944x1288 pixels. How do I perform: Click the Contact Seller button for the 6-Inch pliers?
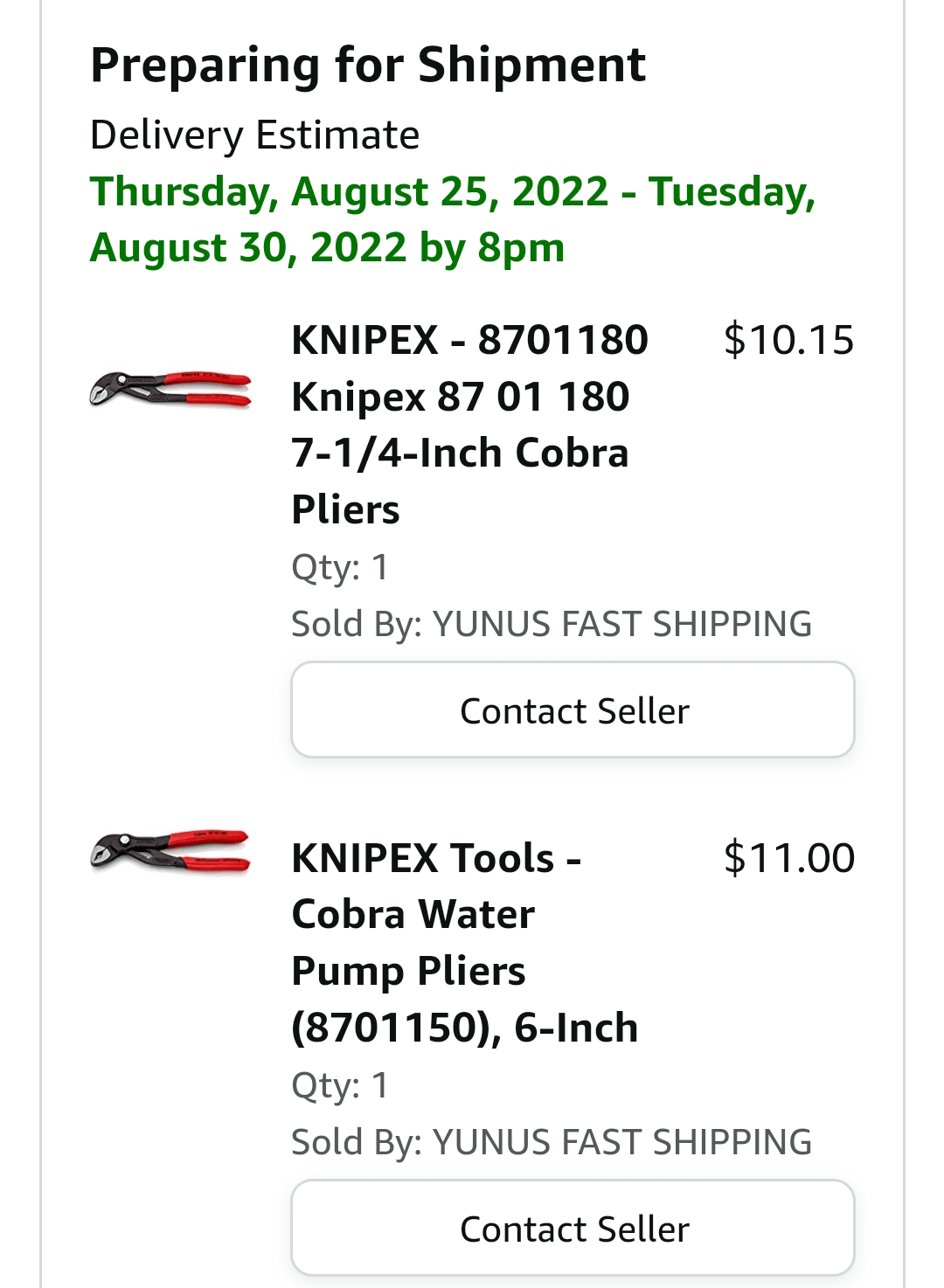[x=573, y=1227]
